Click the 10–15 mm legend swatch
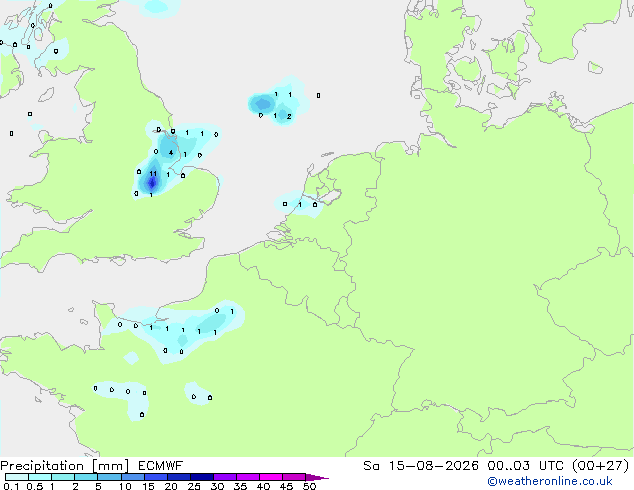 [132, 477]
